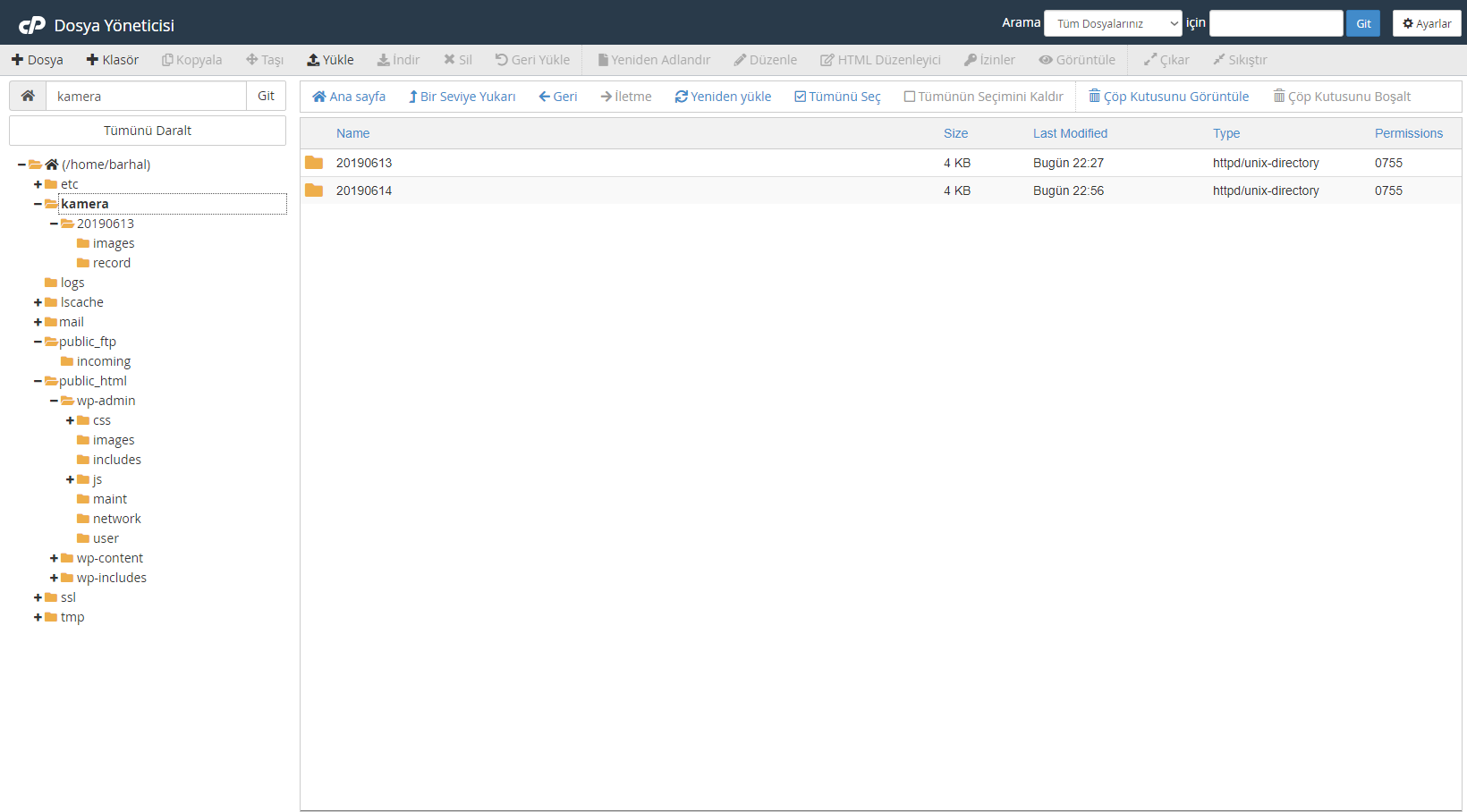Click the Kopyala copy tool

click(x=191, y=60)
